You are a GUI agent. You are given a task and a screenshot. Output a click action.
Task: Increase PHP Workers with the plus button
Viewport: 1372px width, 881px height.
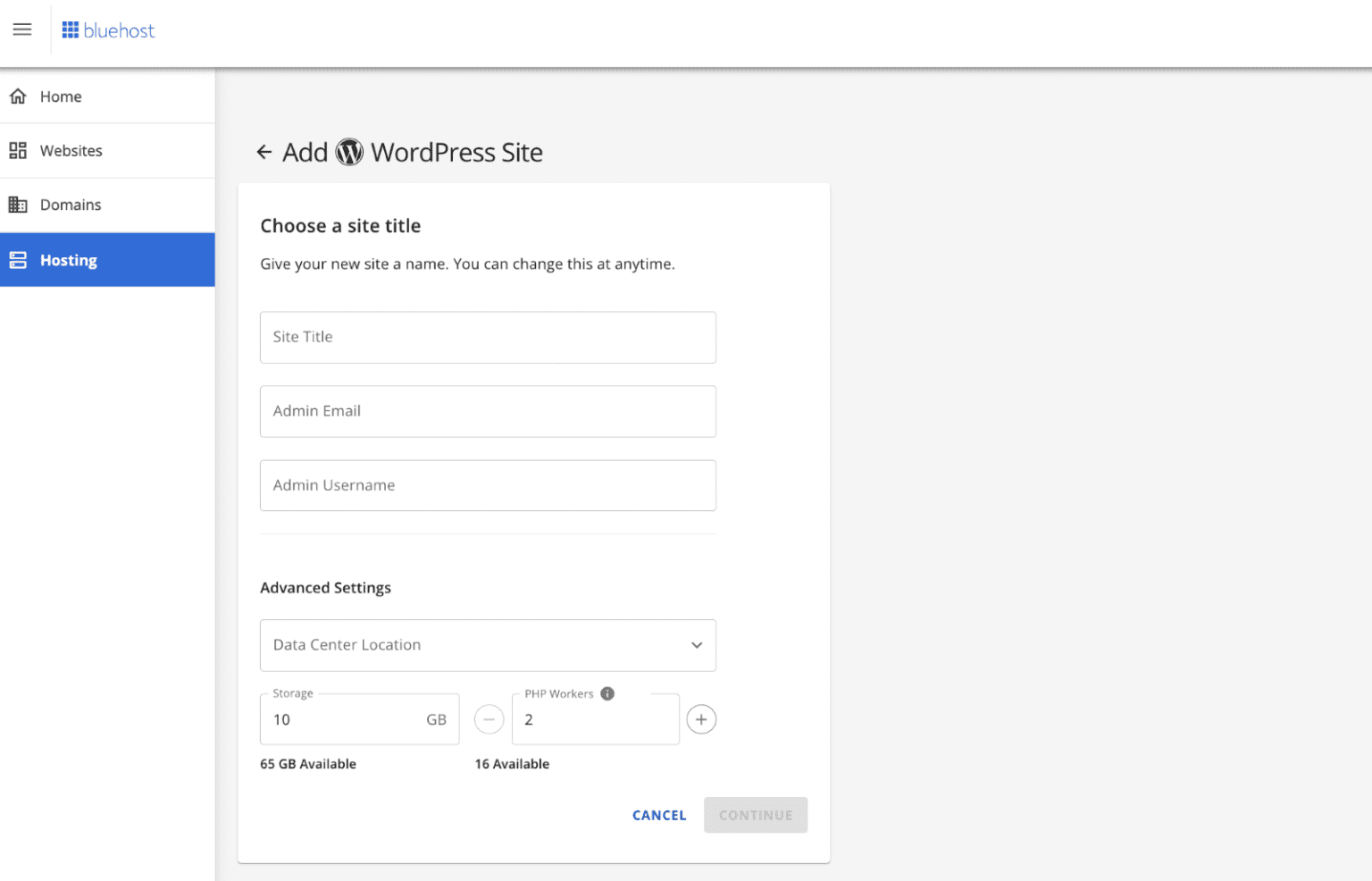click(701, 719)
